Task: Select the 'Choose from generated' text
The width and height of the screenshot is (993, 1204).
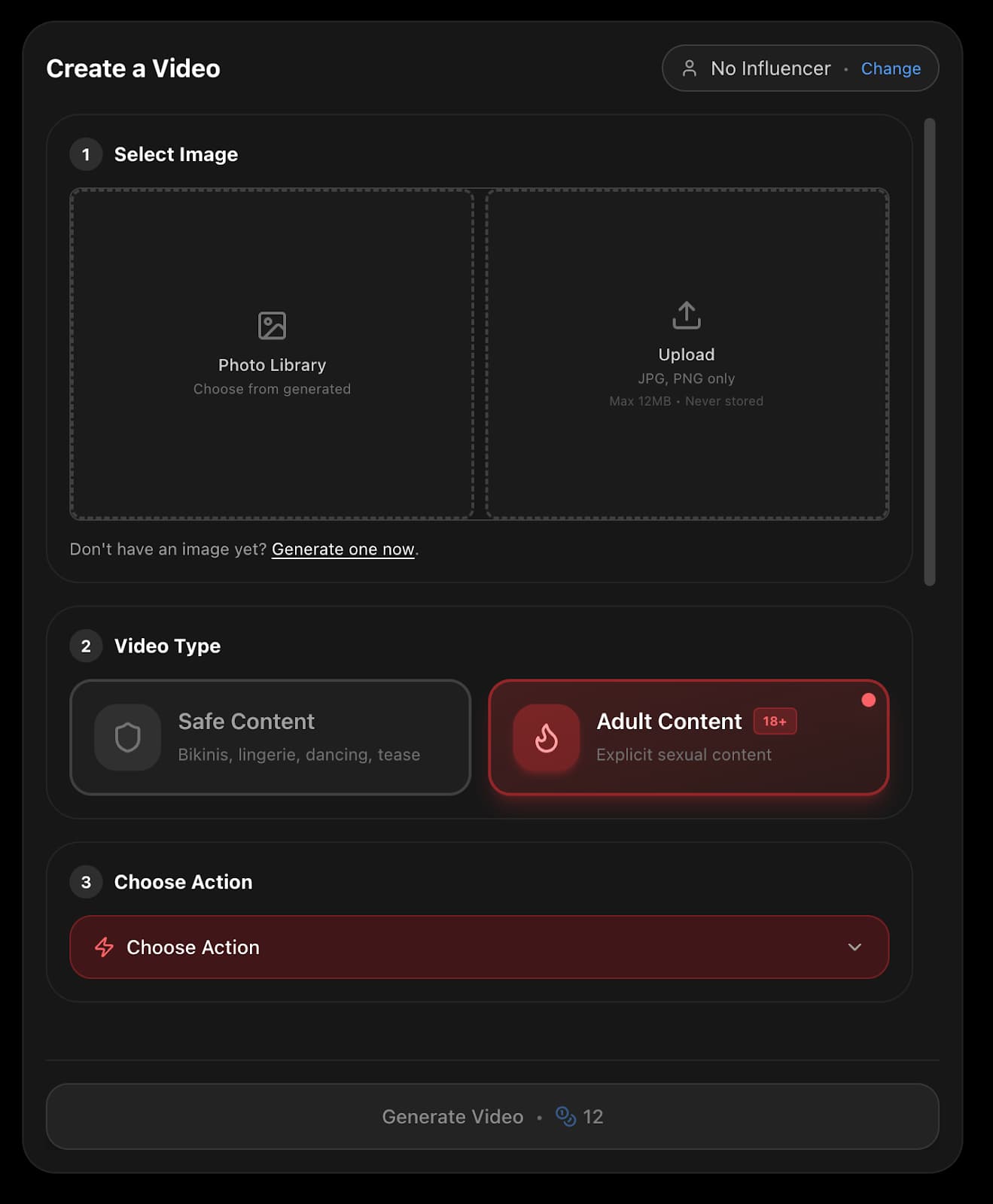Action: click(x=272, y=389)
